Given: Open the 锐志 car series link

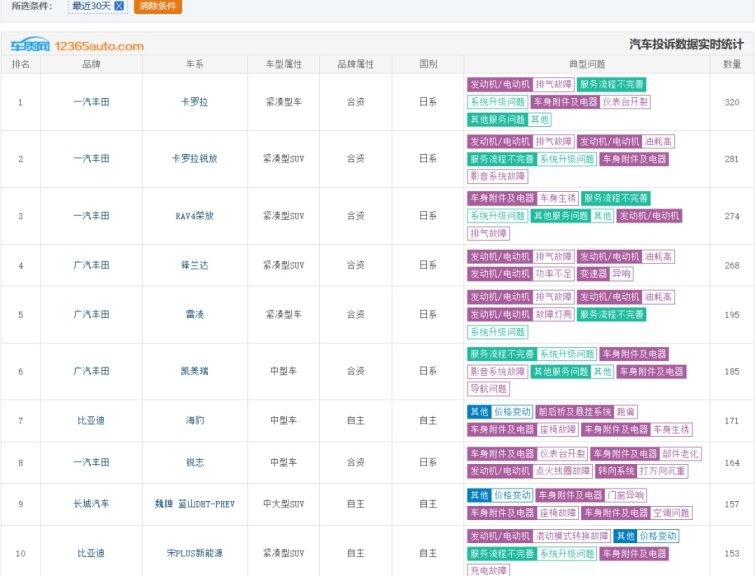Looking at the screenshot, I should [195, 462].
